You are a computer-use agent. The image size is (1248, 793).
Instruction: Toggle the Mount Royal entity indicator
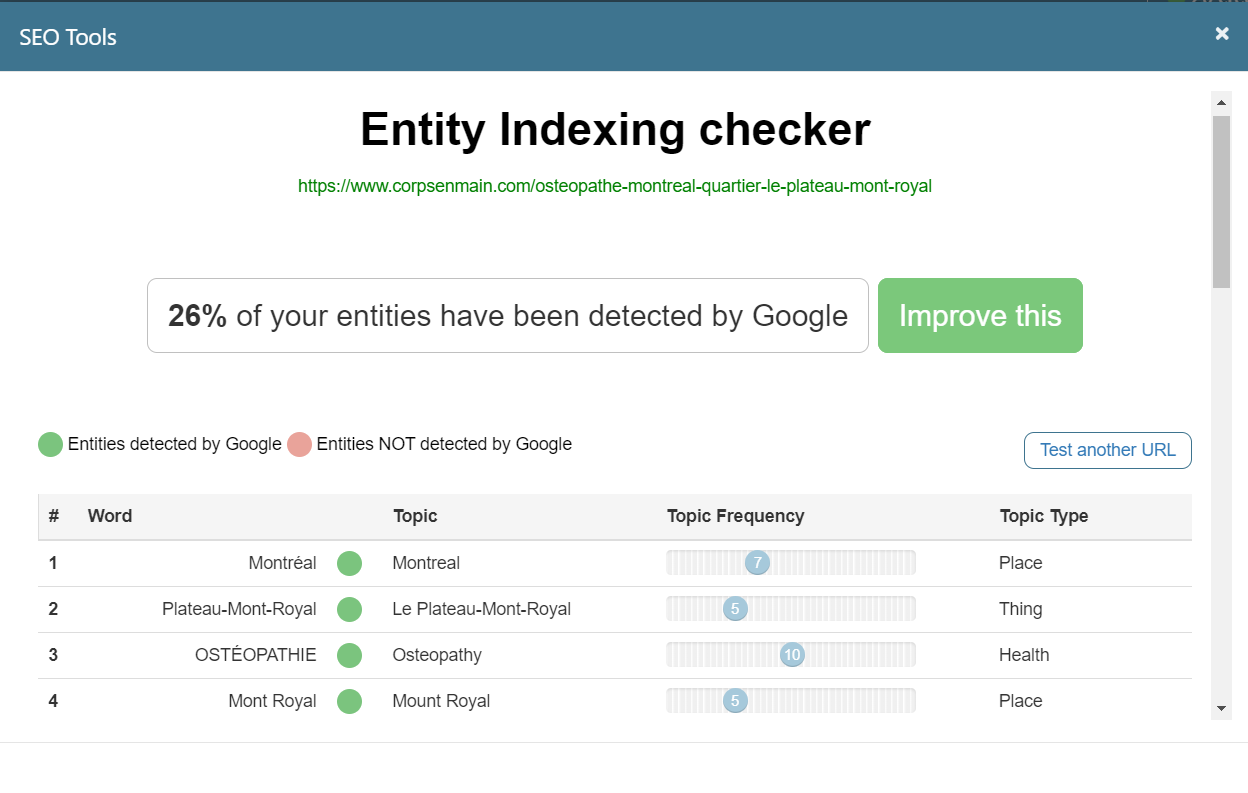(349, 701)
